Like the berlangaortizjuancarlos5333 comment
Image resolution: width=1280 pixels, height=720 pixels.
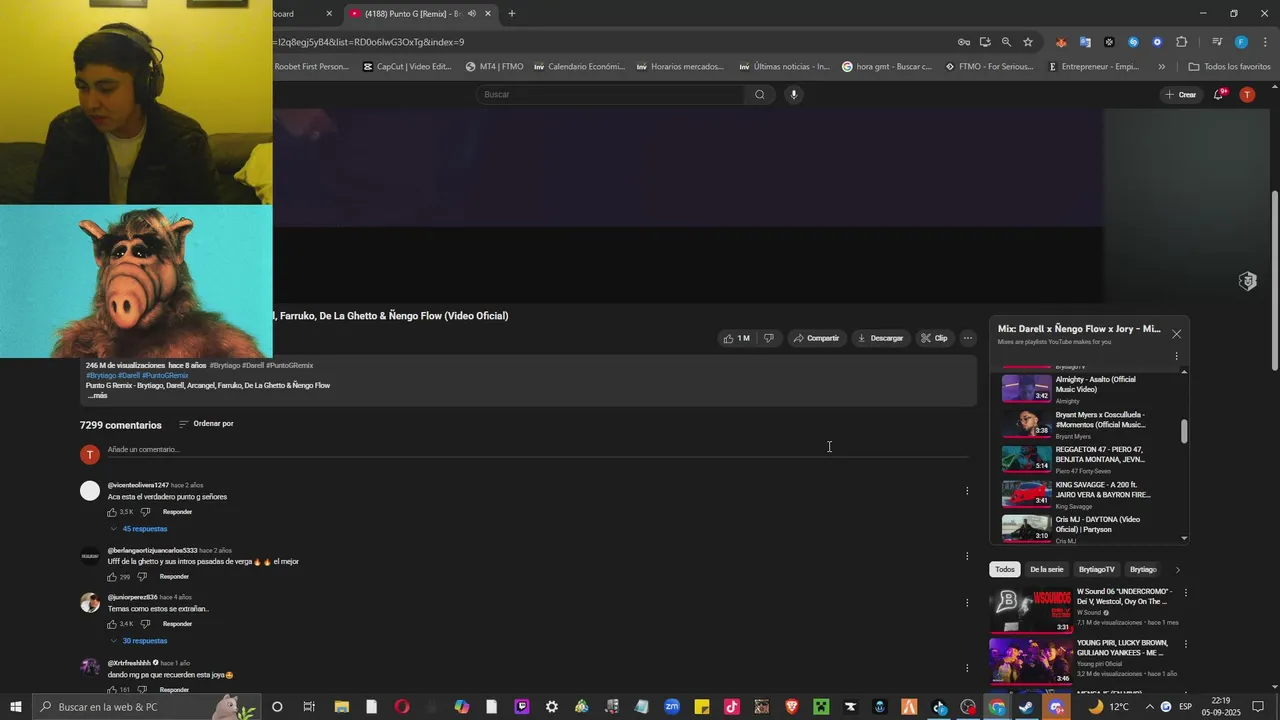tap(112, 577)
